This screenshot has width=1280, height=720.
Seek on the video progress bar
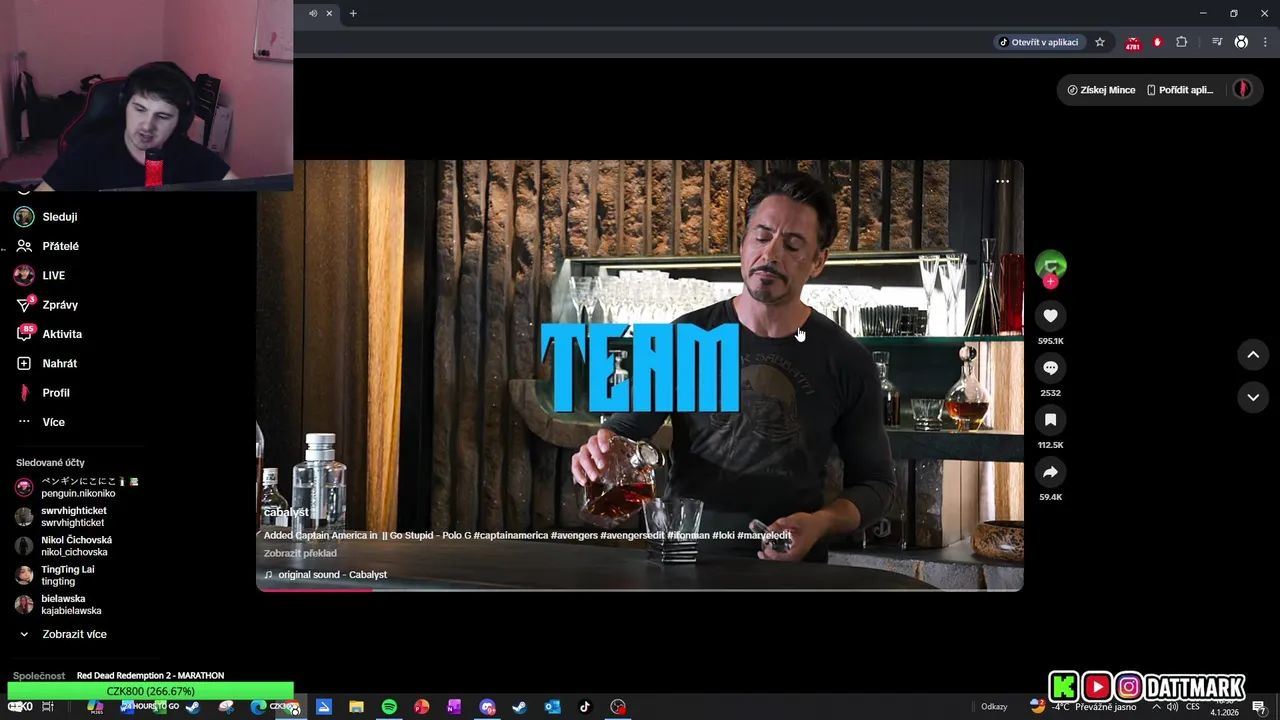coord(640,589)
